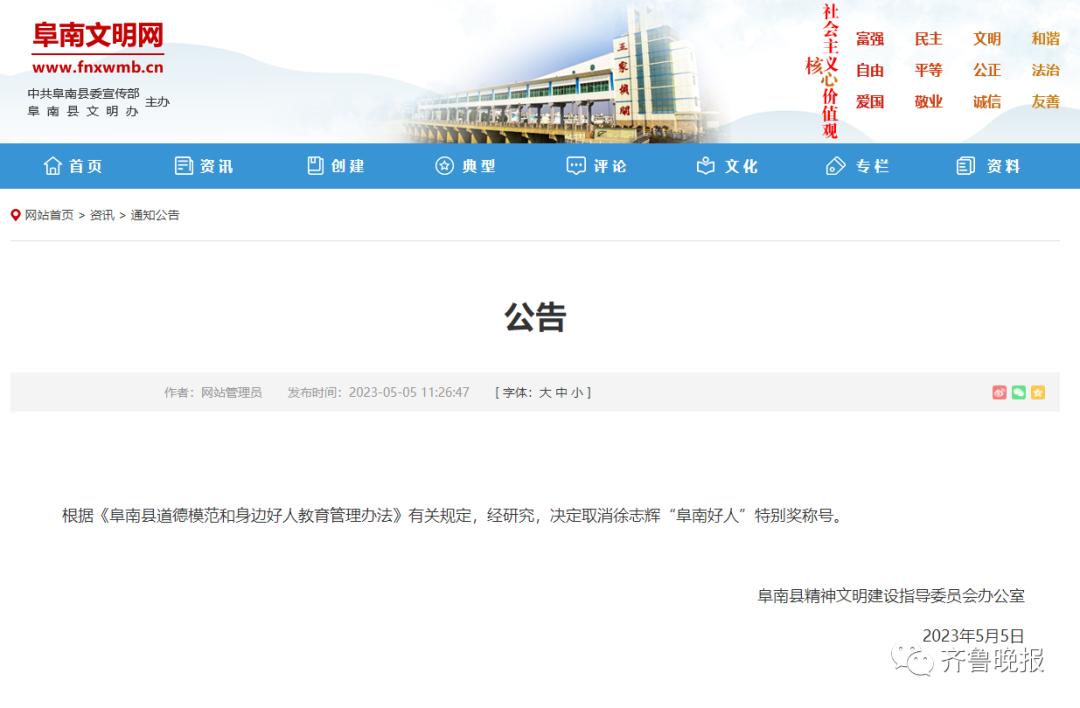Follow the 资讯 breadcrumb link
The image size is (1080, 708).
coord(102,215)
